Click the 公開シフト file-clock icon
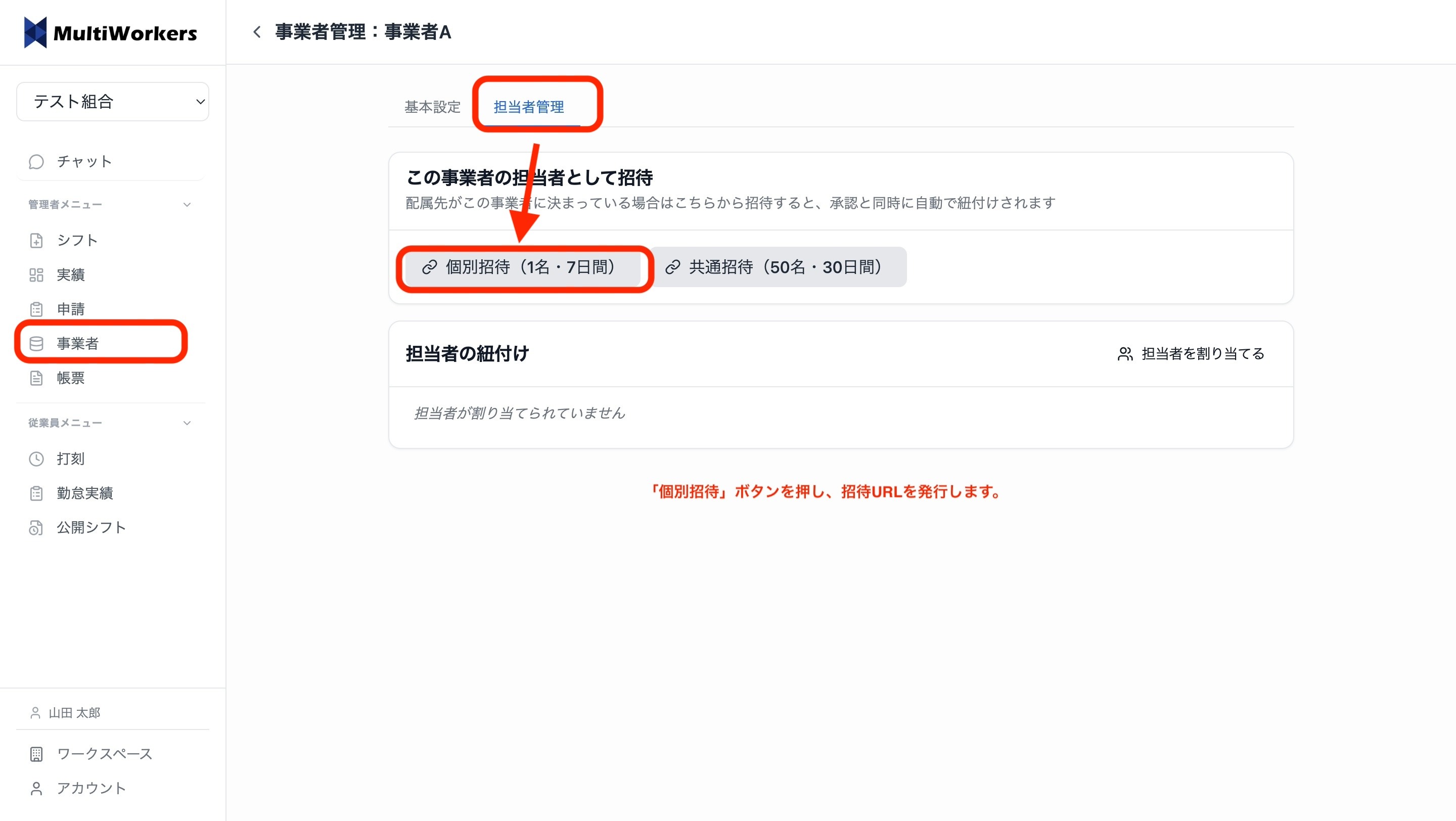This screenshot has width=1456, height=821. (36, 528)
